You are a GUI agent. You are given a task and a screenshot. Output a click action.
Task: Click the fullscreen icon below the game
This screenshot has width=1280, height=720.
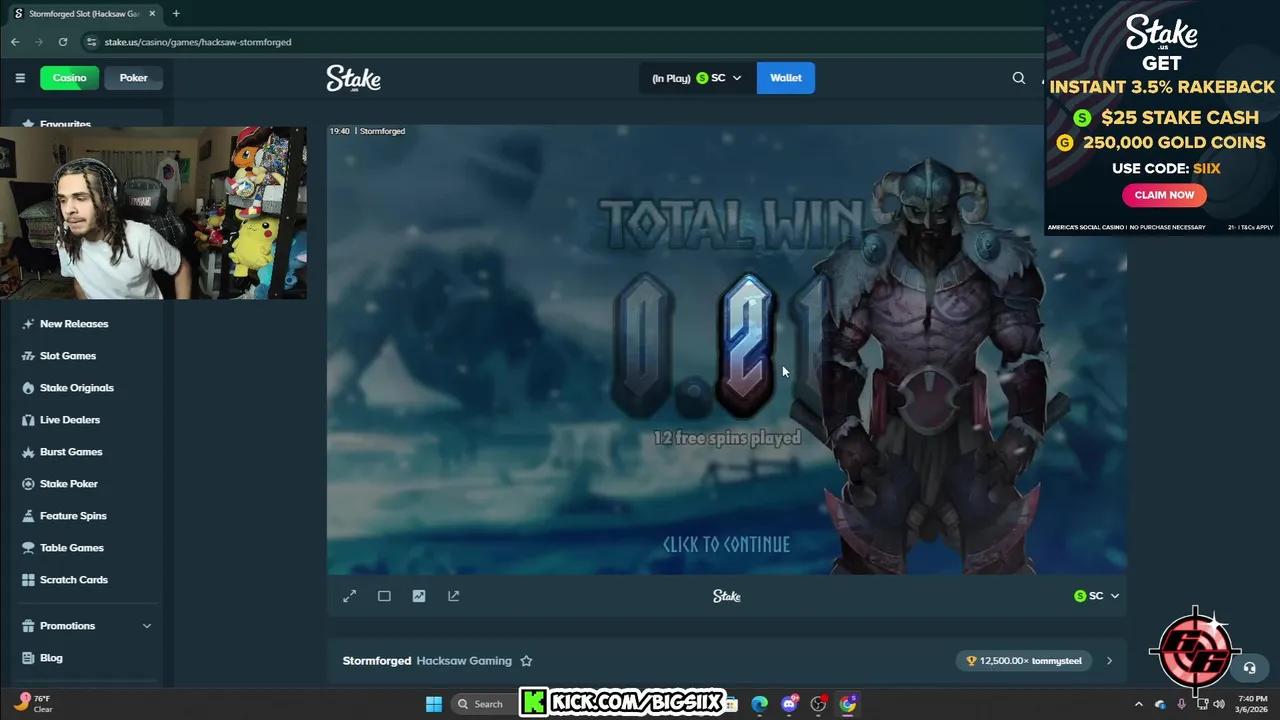click(x=349, y=595)
